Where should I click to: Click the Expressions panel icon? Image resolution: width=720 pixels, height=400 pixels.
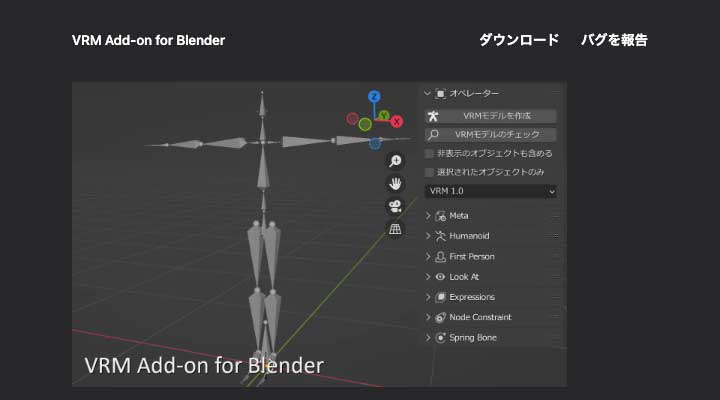pos(440,297)
